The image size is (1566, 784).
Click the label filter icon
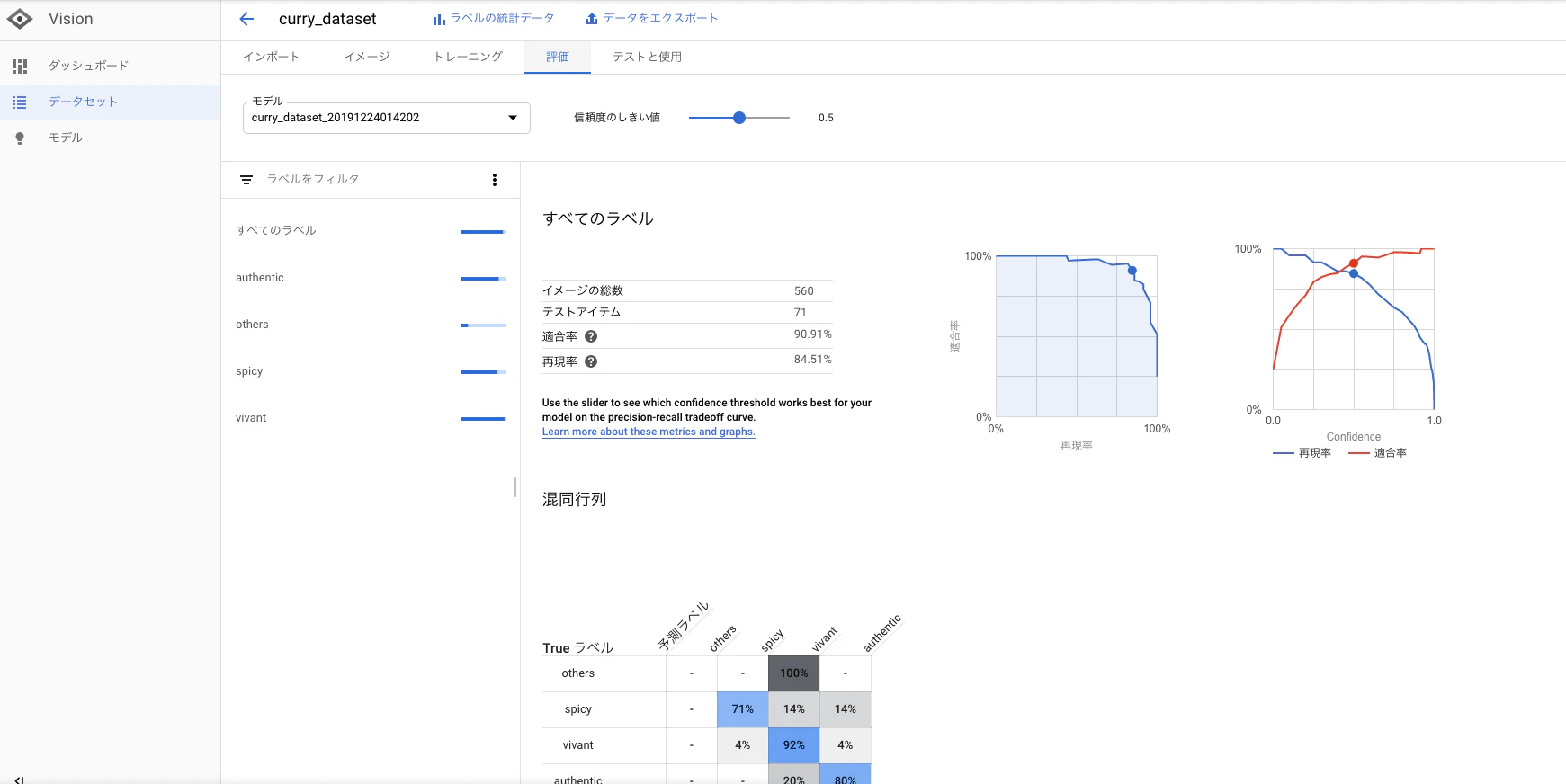(246, 180)
